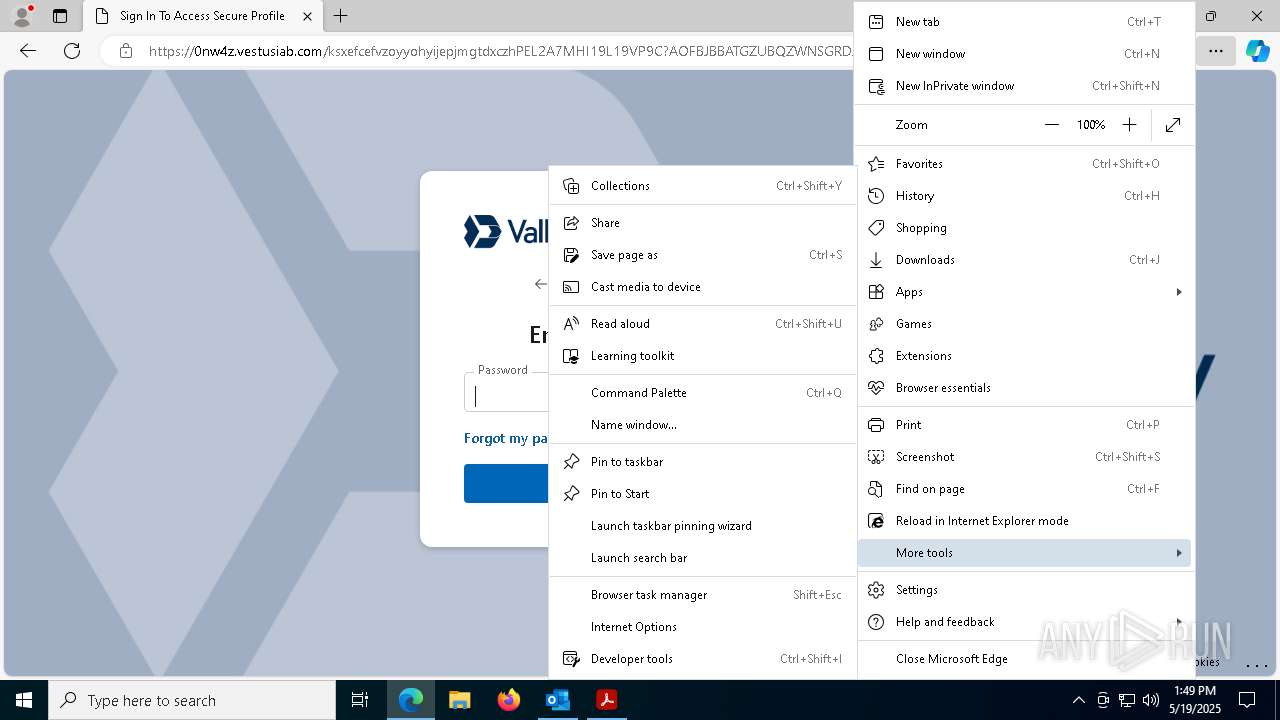Expand the More tools submenu
Image resolution: width=1280 pixels, height=720 pixels.
pos(1025,553)
